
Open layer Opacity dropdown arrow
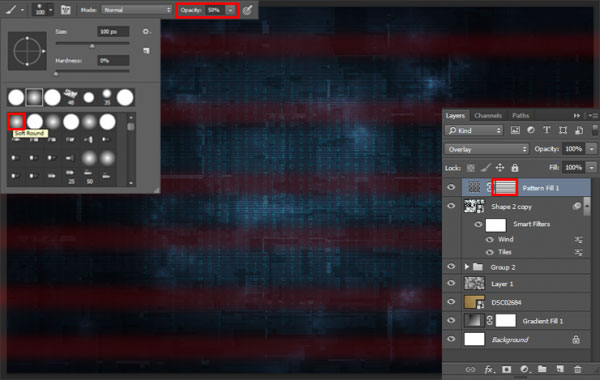(x=592, y=149)
